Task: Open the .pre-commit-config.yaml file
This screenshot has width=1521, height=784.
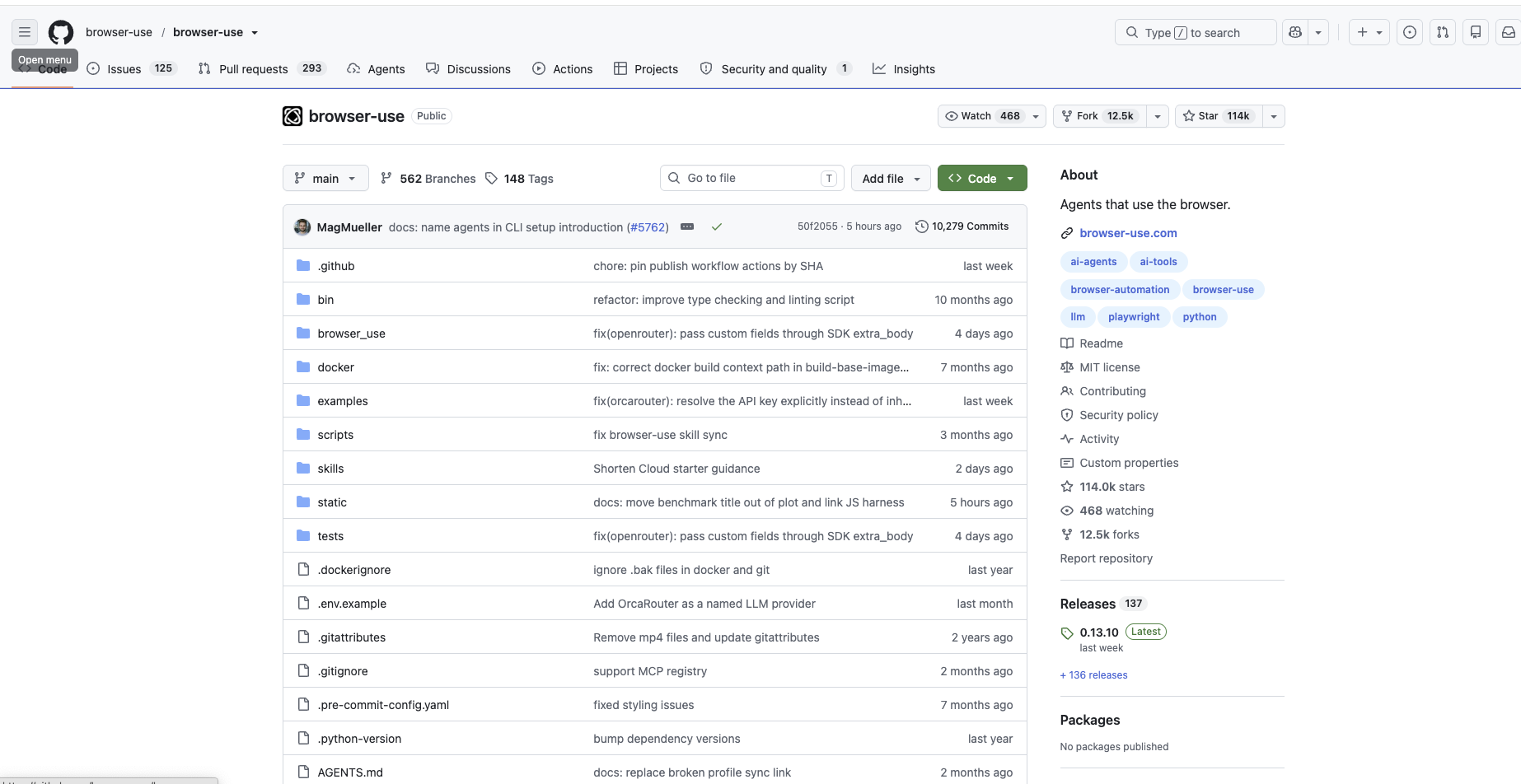Action: (383, 705)
